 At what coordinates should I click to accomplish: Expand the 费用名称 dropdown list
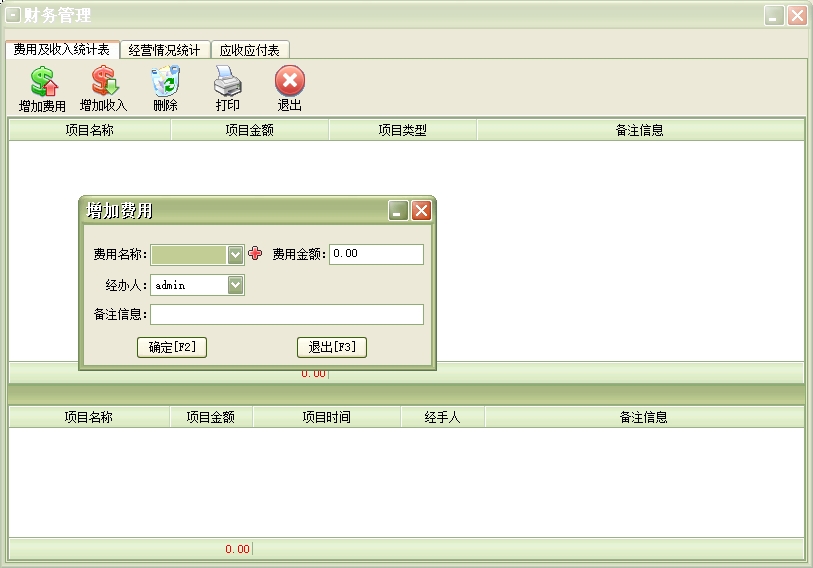coord(235,254)
